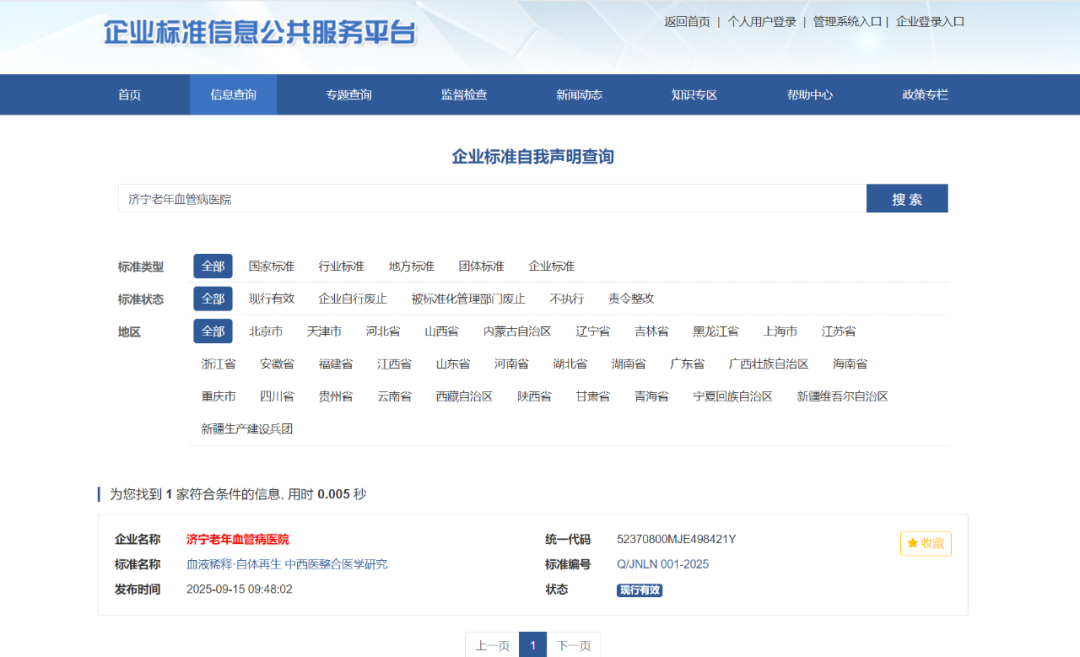Click page number 1 in pagination
The image size is (1080, 657).
pyautogui.click(x=532, y=645)
